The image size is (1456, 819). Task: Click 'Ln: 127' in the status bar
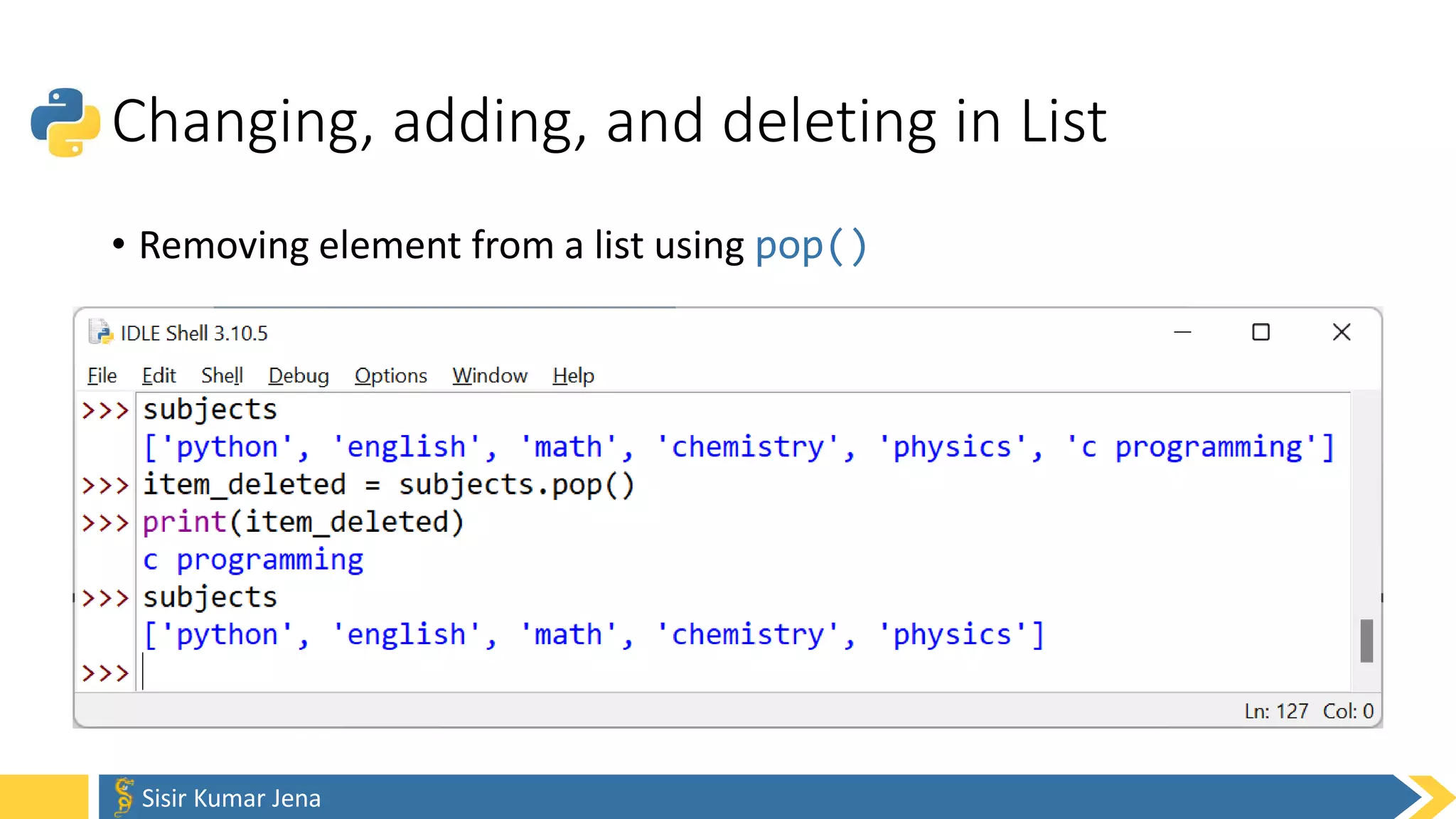1276,711
